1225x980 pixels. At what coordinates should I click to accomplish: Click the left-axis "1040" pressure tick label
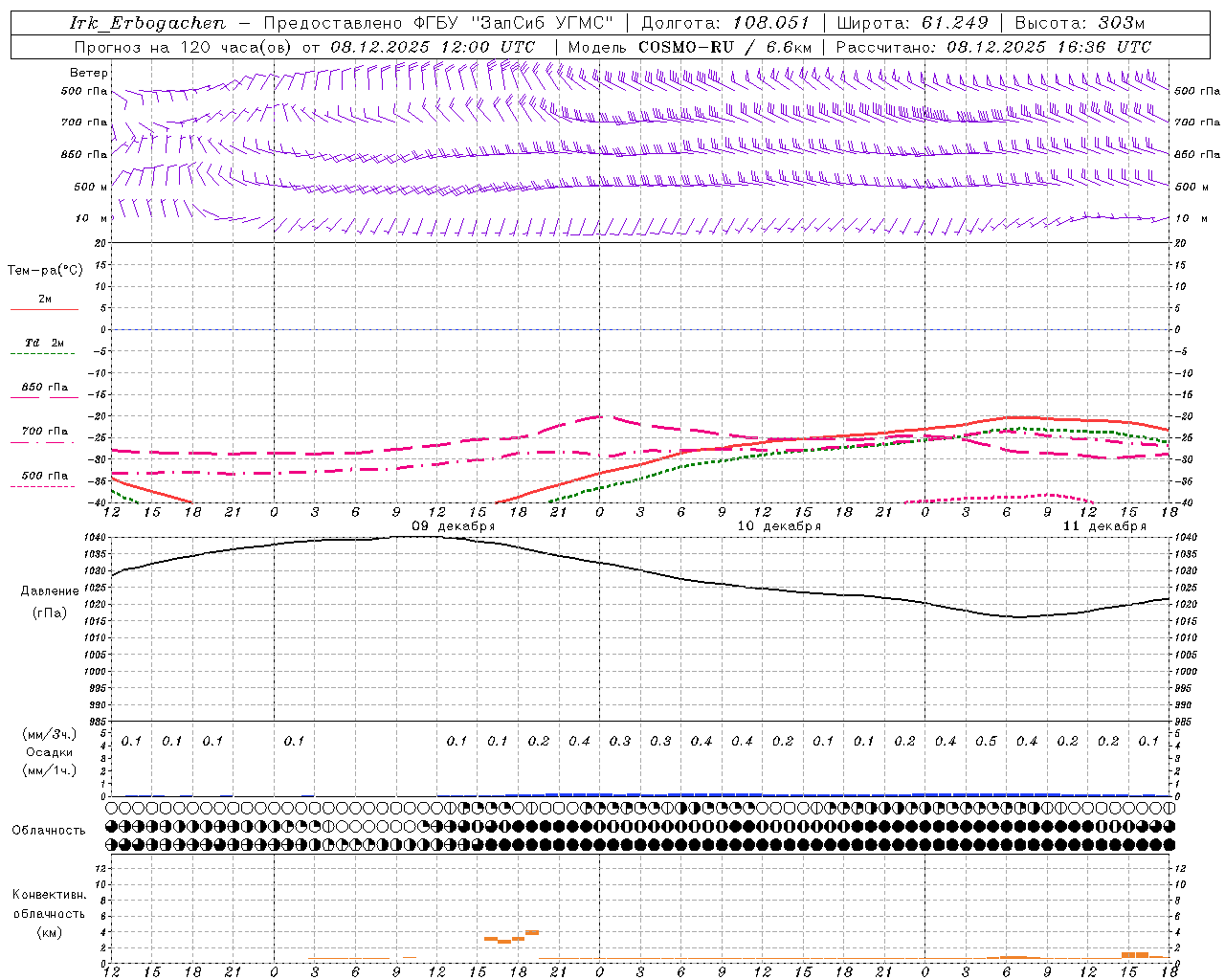pos(96,538)
